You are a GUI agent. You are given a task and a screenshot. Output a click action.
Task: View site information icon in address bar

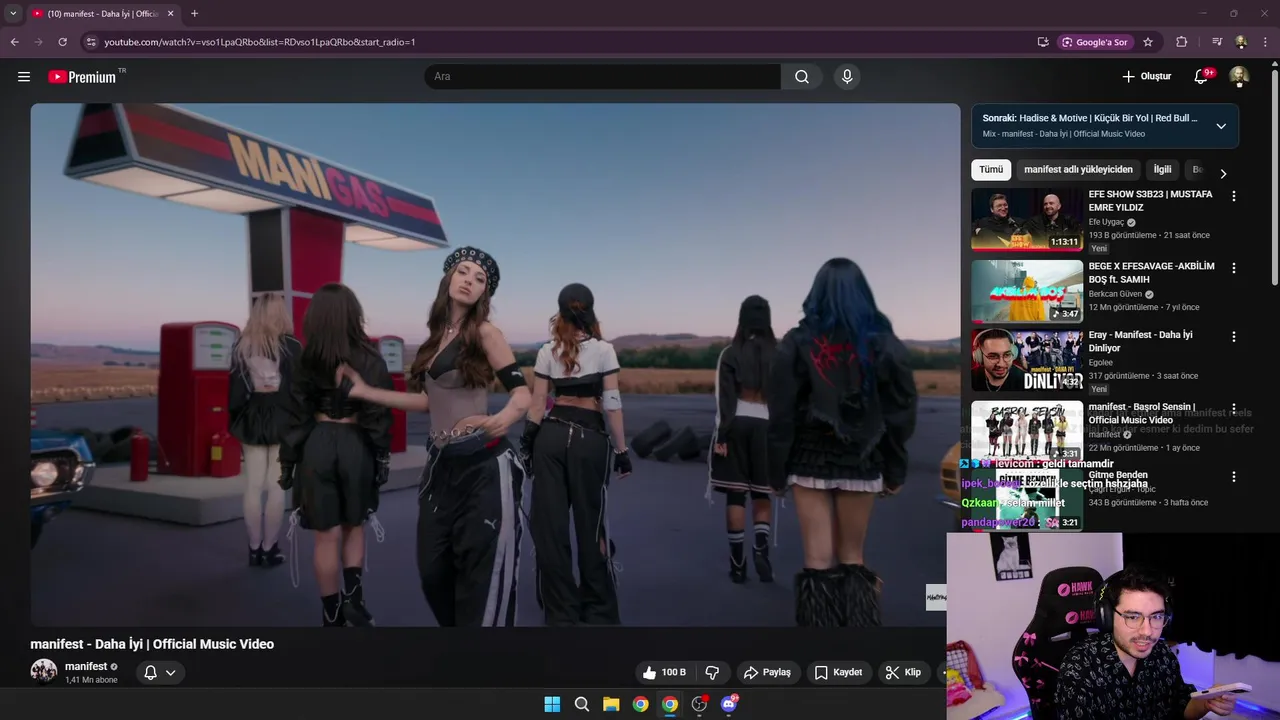click(91, 42)
